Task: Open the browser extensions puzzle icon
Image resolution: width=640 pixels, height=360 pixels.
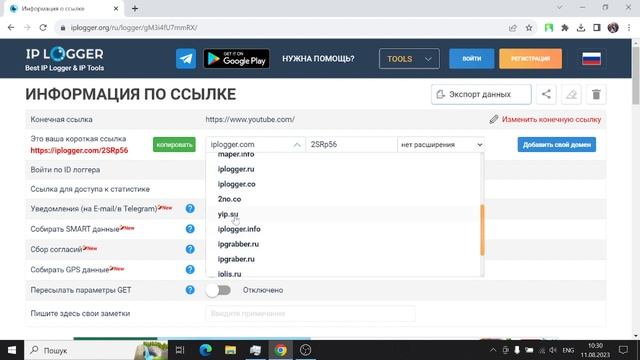Action: (565, 28)
